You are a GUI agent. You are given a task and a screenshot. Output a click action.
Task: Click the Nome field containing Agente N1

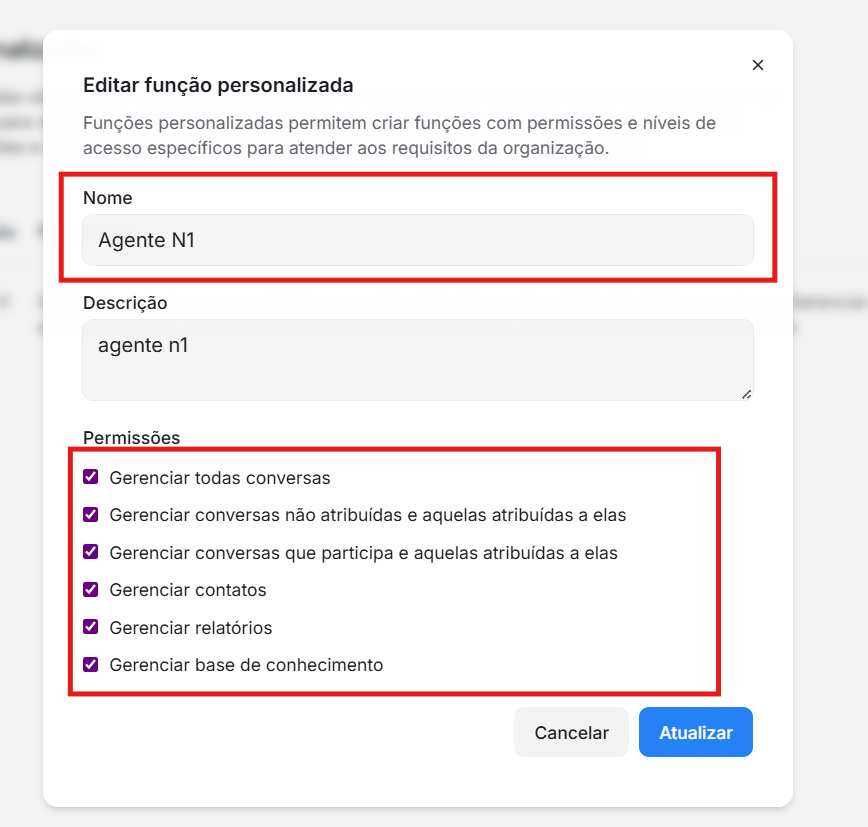pyautogui.click(x=417, y=240)
